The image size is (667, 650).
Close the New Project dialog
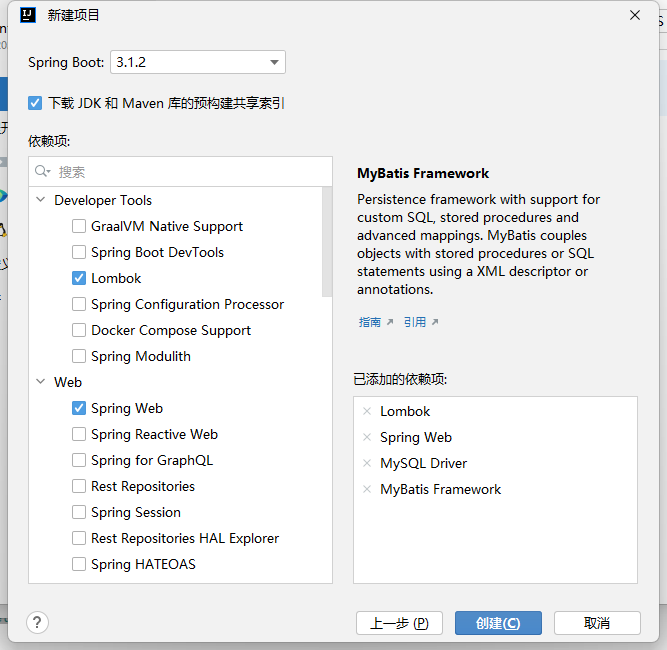point(635,15)
